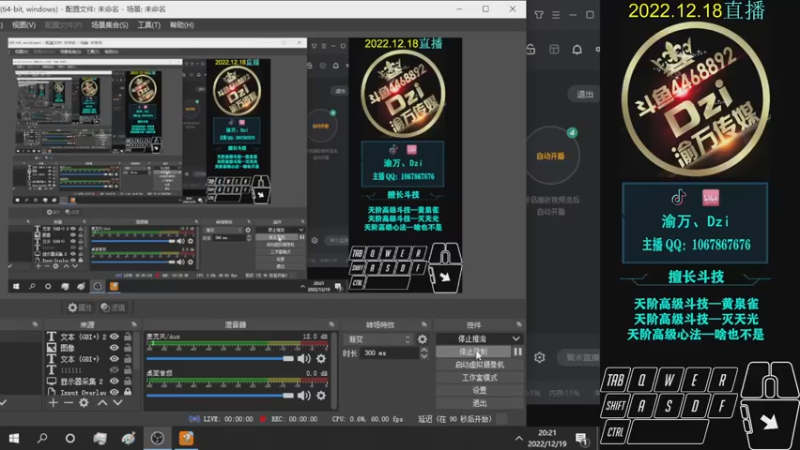Open the taskbar search magnifier
The height and width of the screenshot is (450, 800).
tap(42, 438)
